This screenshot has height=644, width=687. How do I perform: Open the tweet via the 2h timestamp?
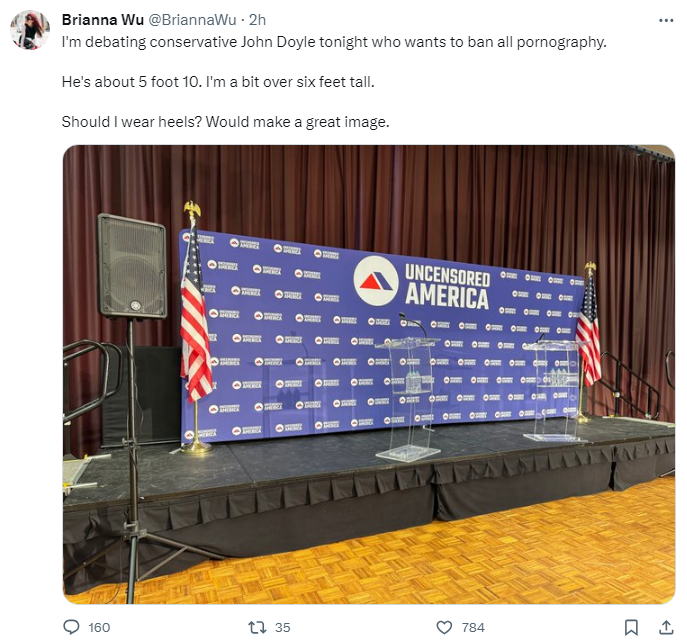(x=257, y=20)
